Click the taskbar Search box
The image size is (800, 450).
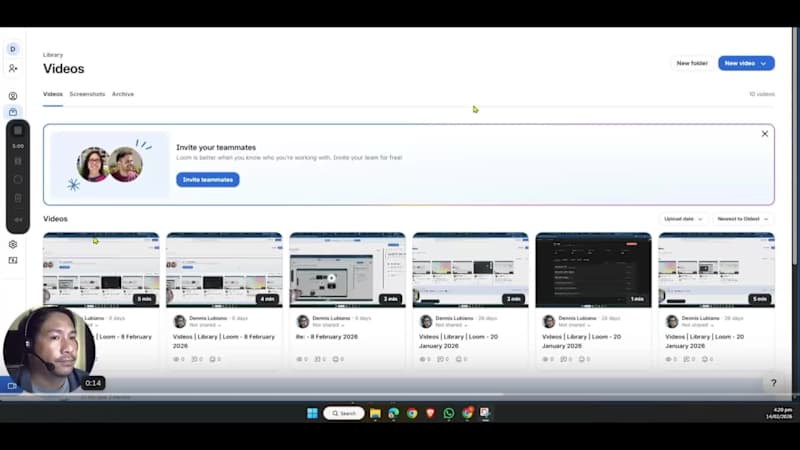(x=344, y=413)
